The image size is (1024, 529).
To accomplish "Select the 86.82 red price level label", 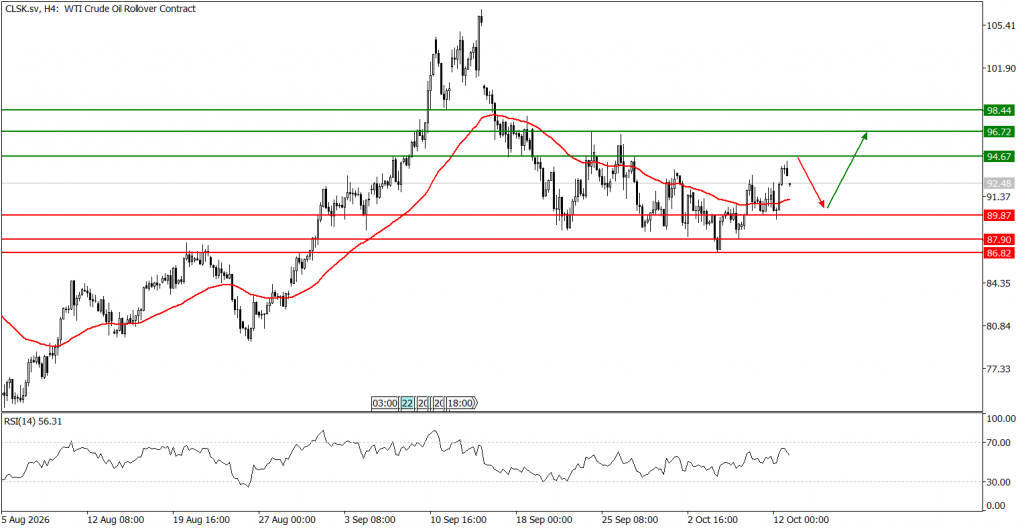I will pyautogui.click(x=999, y=253).
